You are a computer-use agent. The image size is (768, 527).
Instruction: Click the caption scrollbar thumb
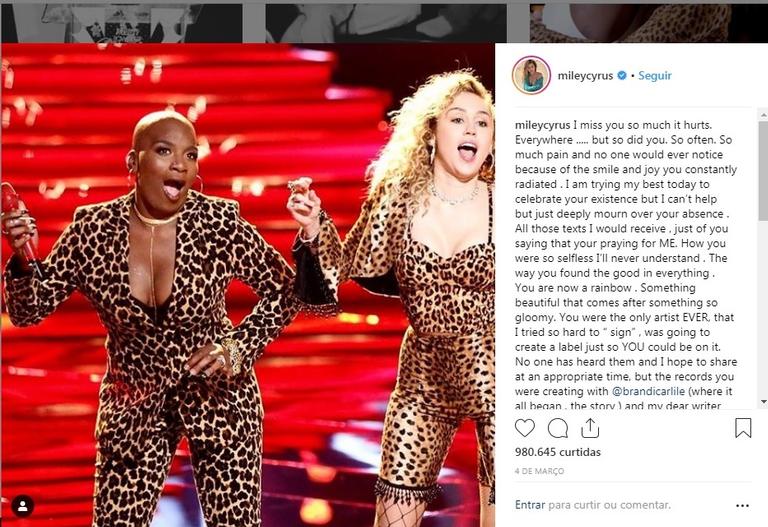tap(764, 171)
